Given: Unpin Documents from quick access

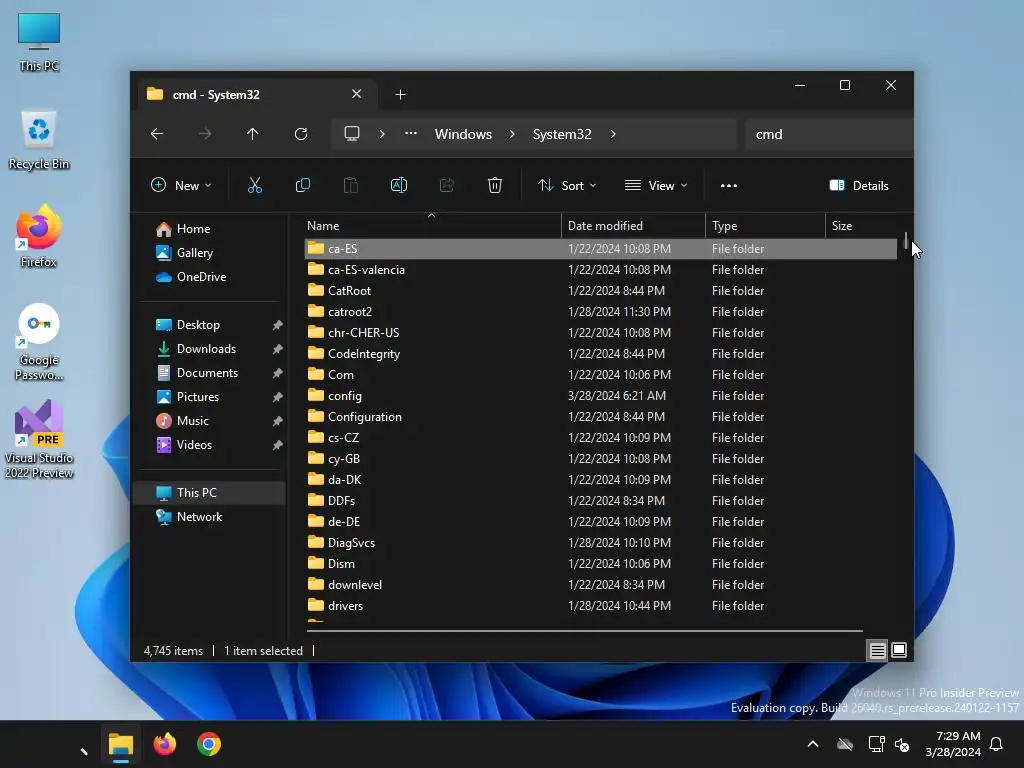Looking at the screenshot, I should [278, 373].
